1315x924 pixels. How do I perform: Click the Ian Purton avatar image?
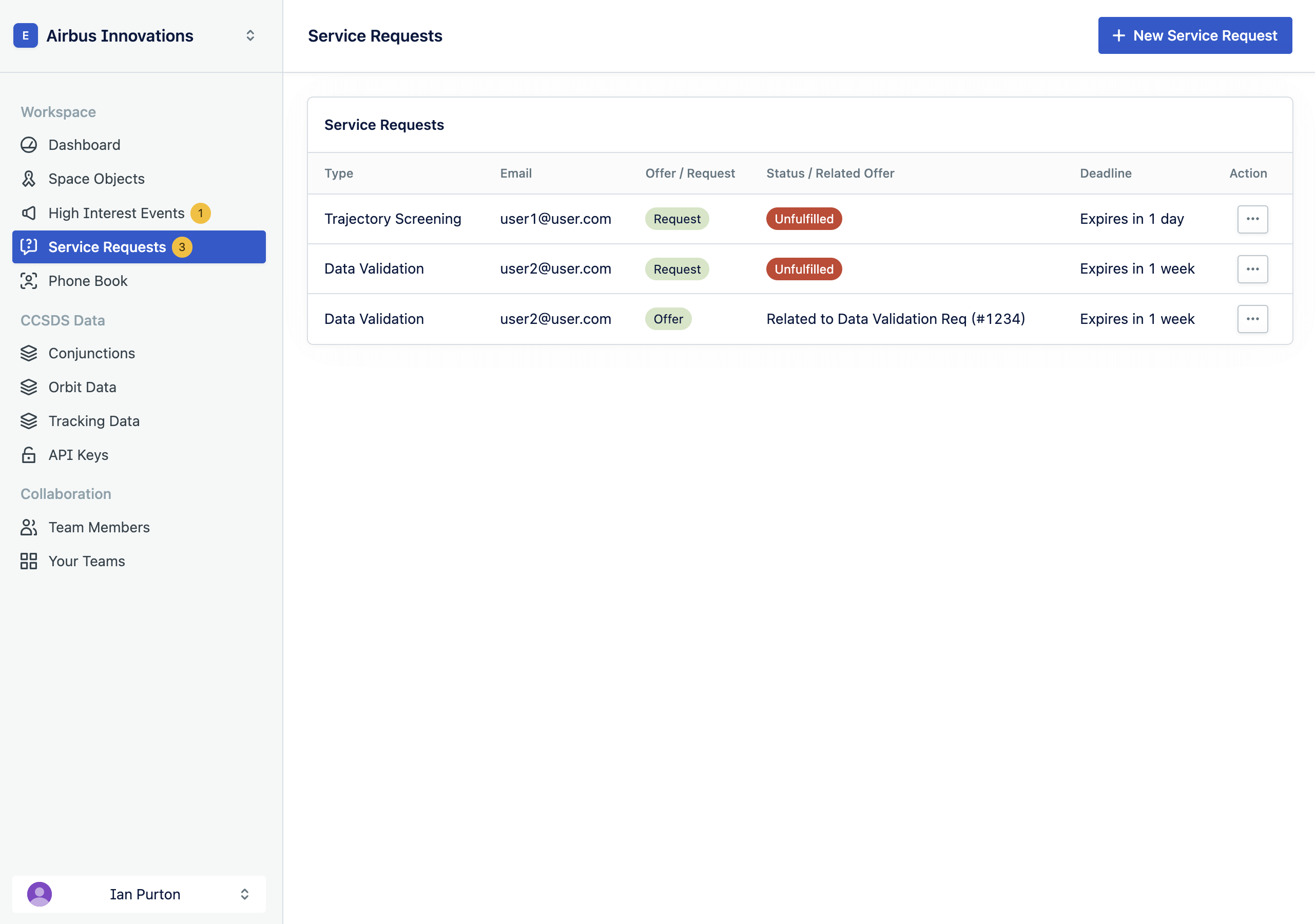[x=40, y=894]
